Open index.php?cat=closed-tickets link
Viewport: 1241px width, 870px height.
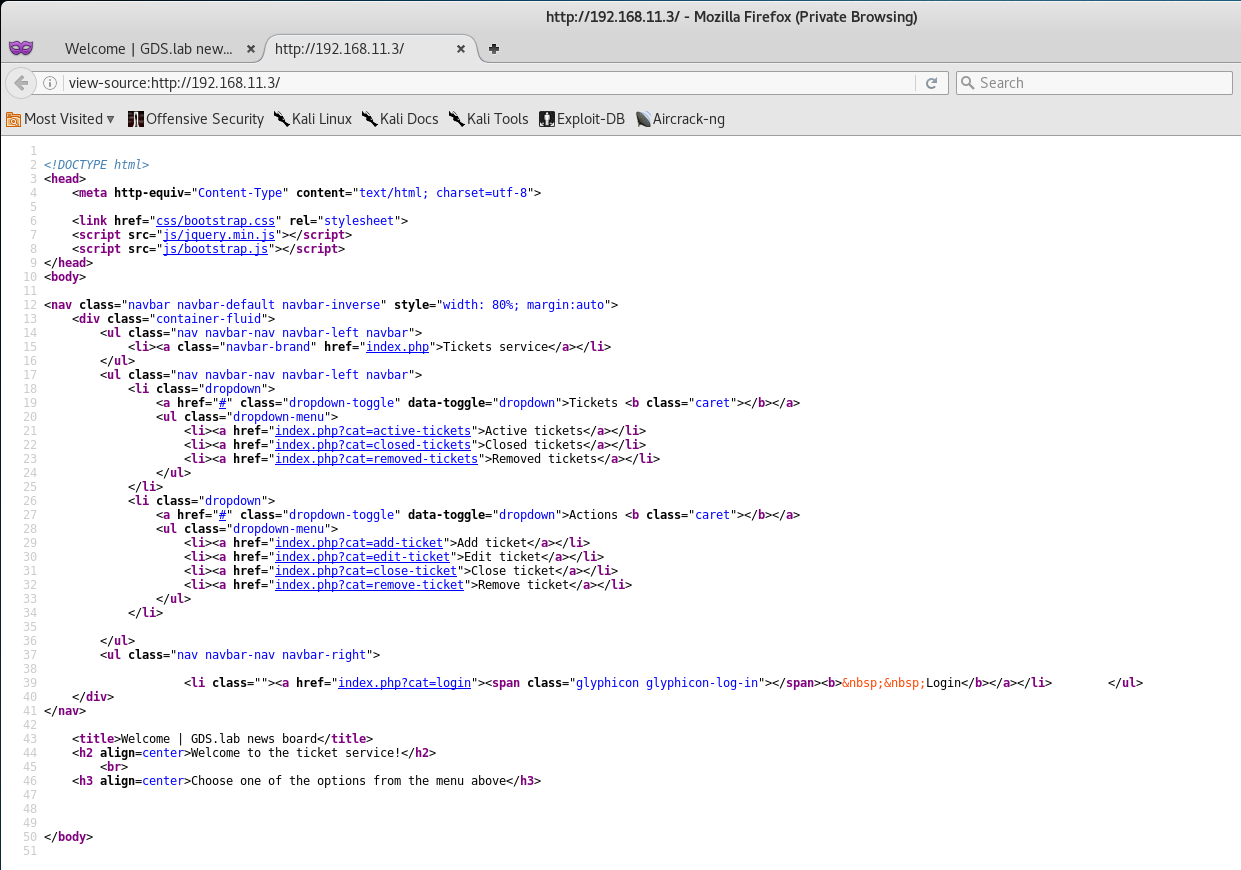pos(373,445)
